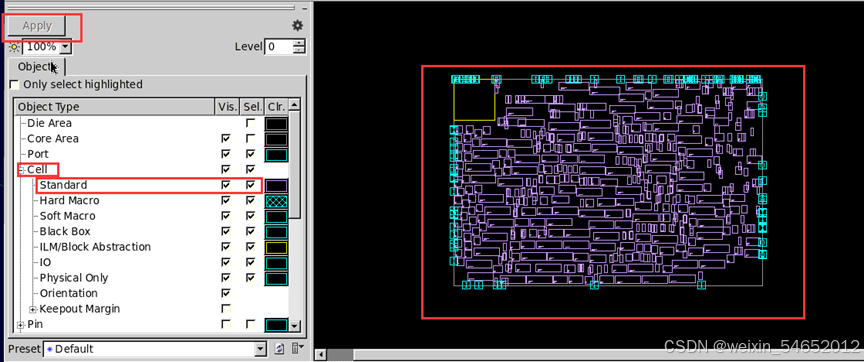Select the Port row label
Screen dimensions: 864x362
pos(37,154)
